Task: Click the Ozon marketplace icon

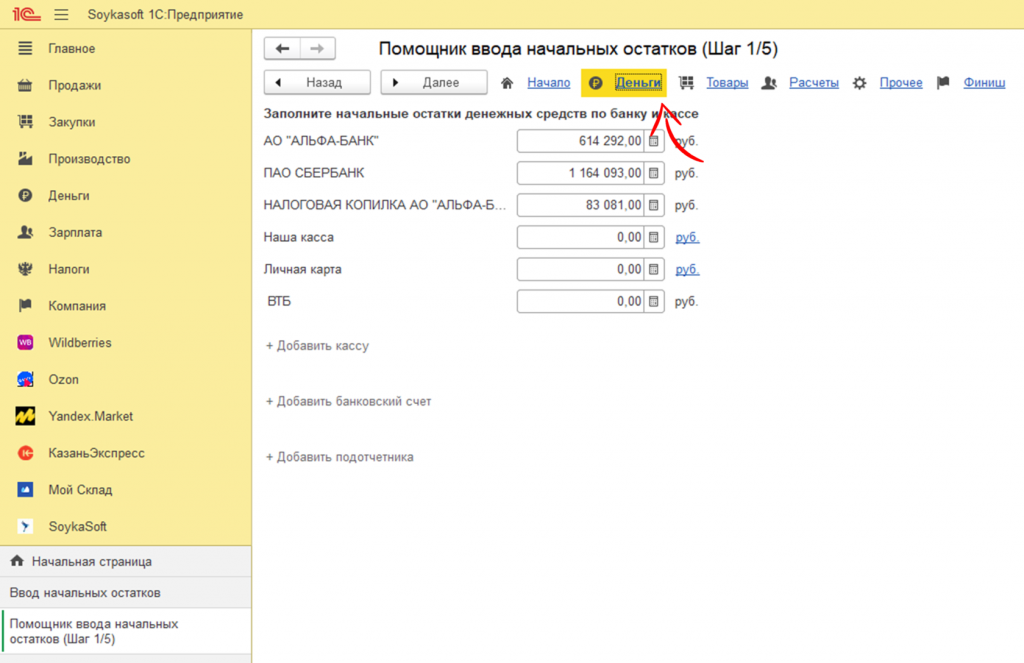Action: click(26, 380)
